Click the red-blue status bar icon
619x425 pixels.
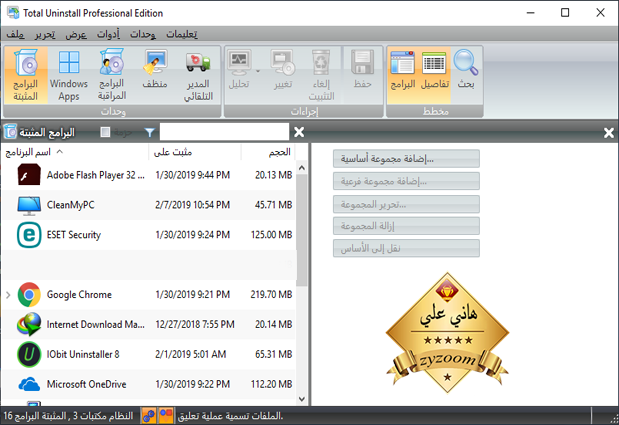pos(166,416)
